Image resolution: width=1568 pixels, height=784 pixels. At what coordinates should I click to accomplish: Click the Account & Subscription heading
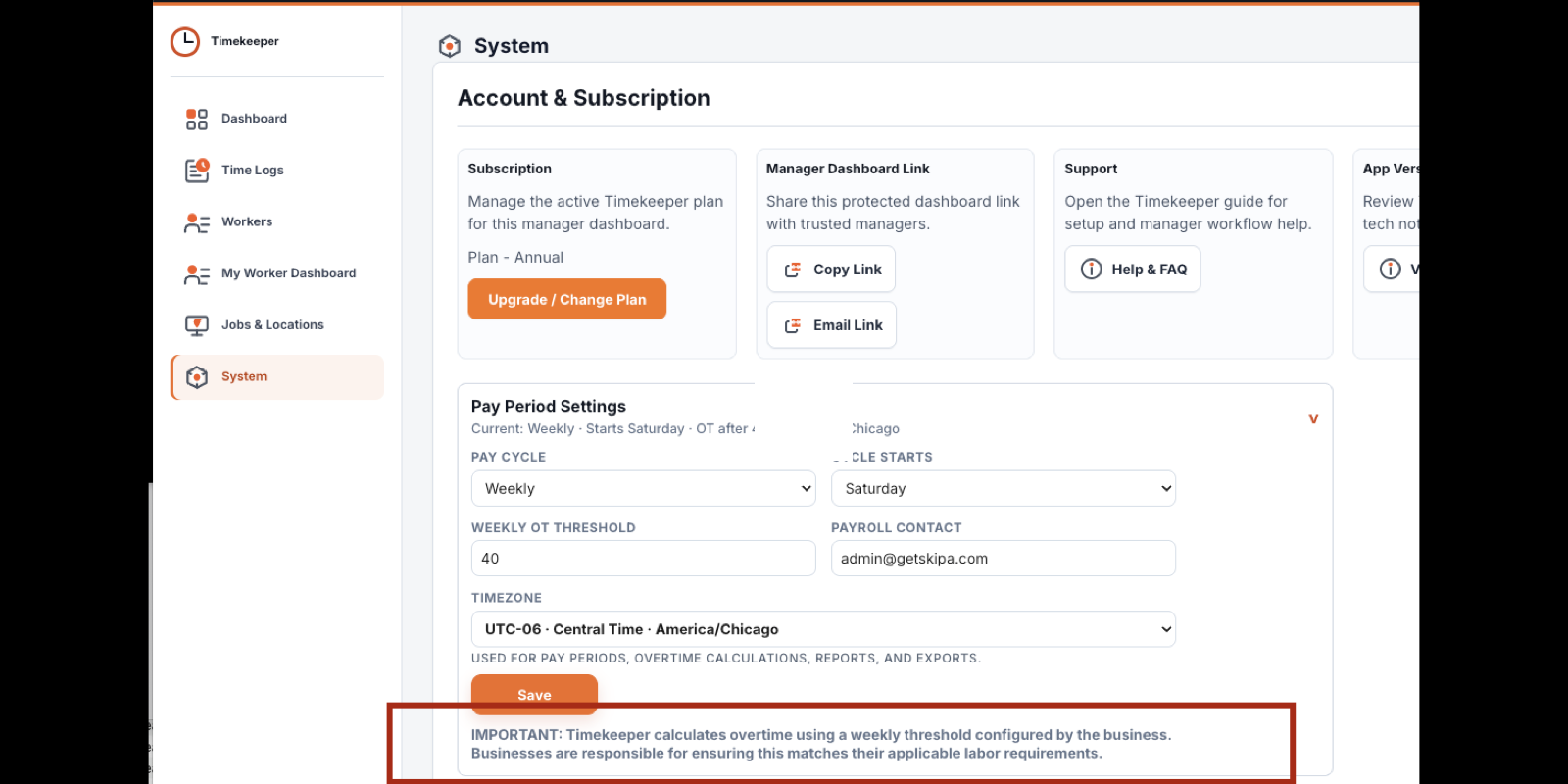click(584, 98)
